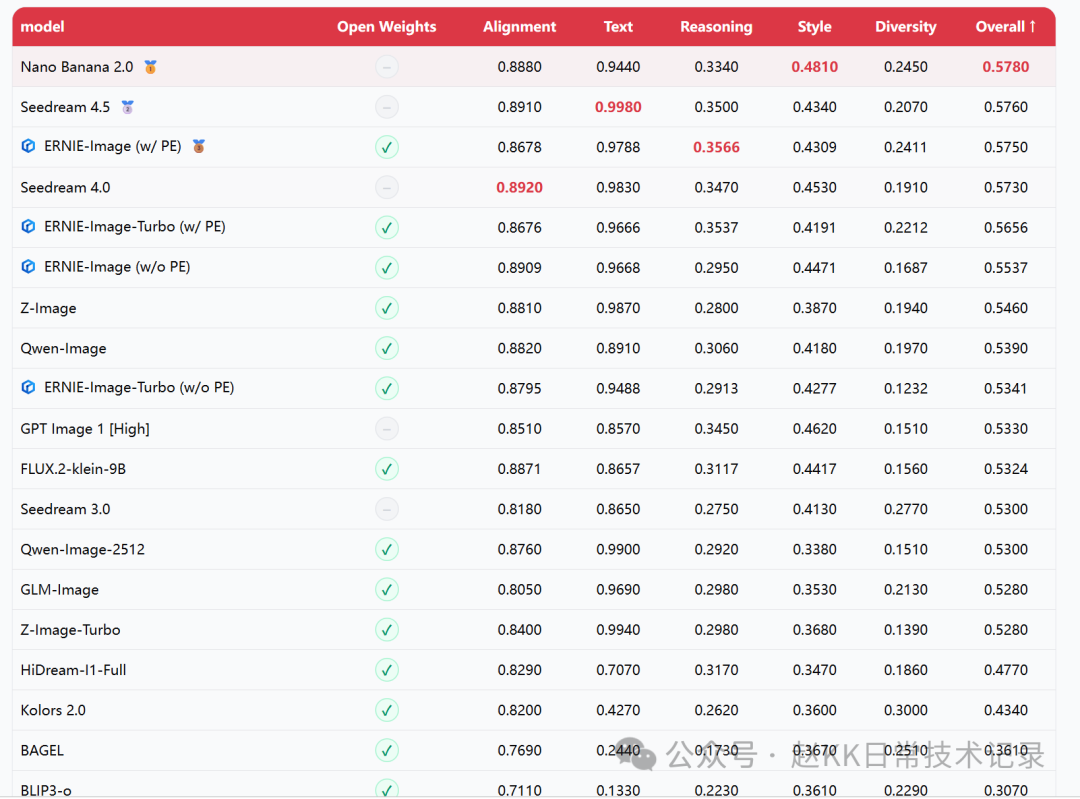Click GPT Image 1 [High] Style value 0.4620
1080x799 pixels.
814,428
